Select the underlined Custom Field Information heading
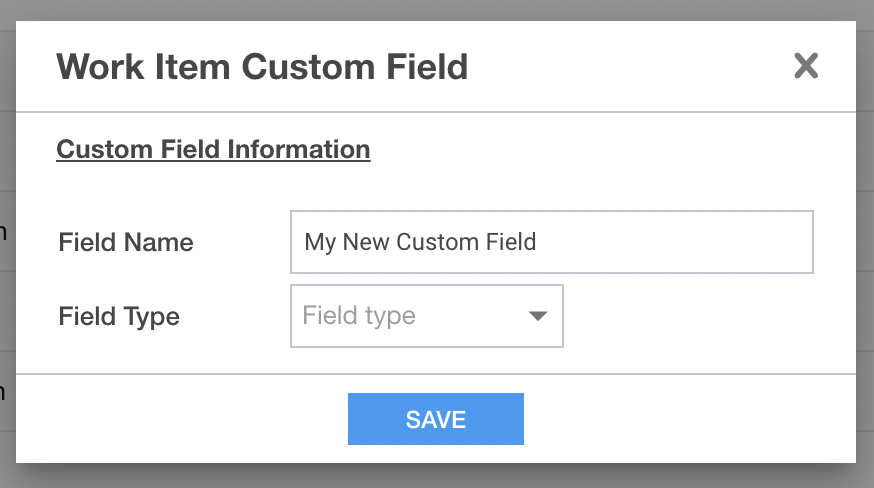 pos(213,149)
